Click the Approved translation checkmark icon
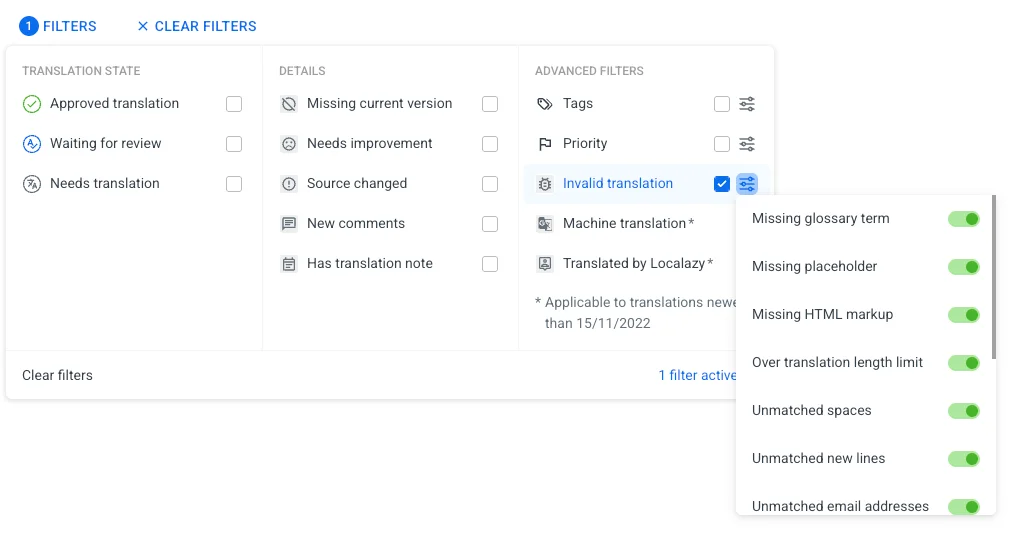 32,104
